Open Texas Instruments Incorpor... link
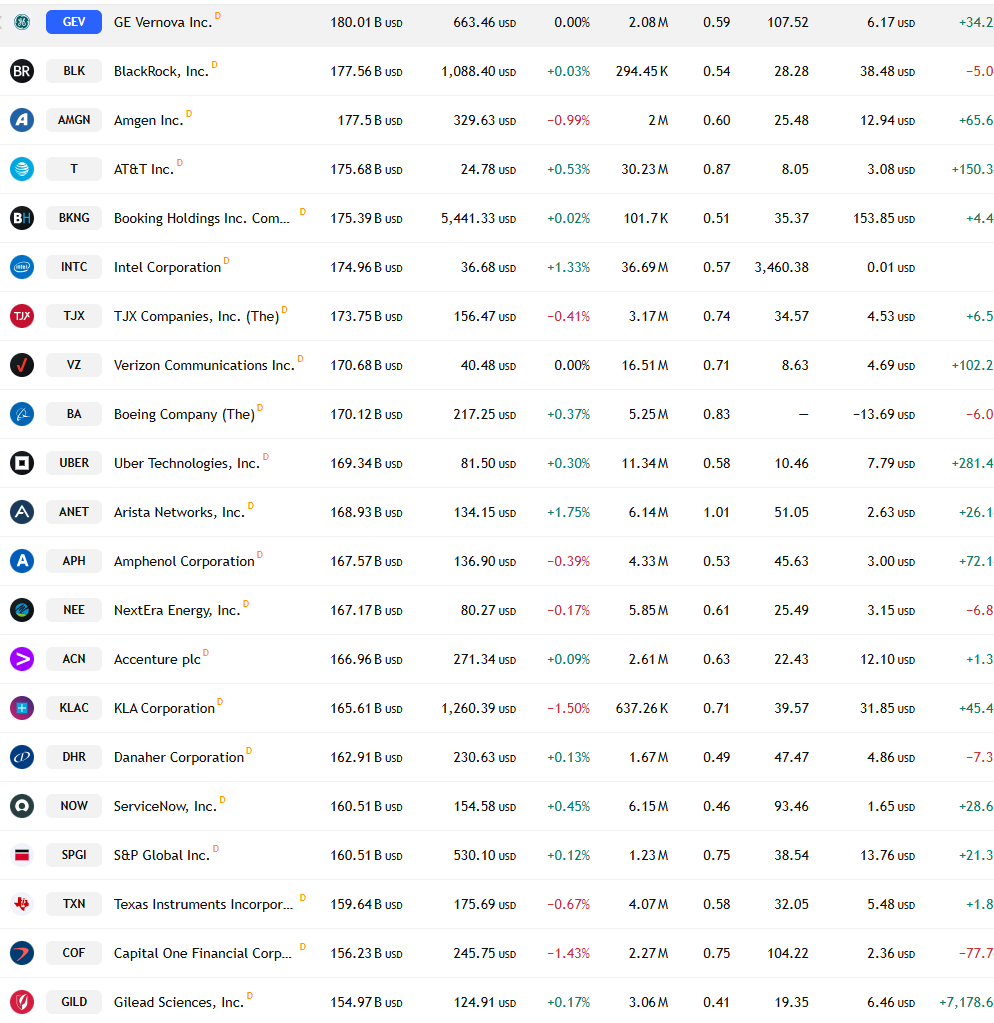Screen dimensions: 994x1023 (203, 904)
